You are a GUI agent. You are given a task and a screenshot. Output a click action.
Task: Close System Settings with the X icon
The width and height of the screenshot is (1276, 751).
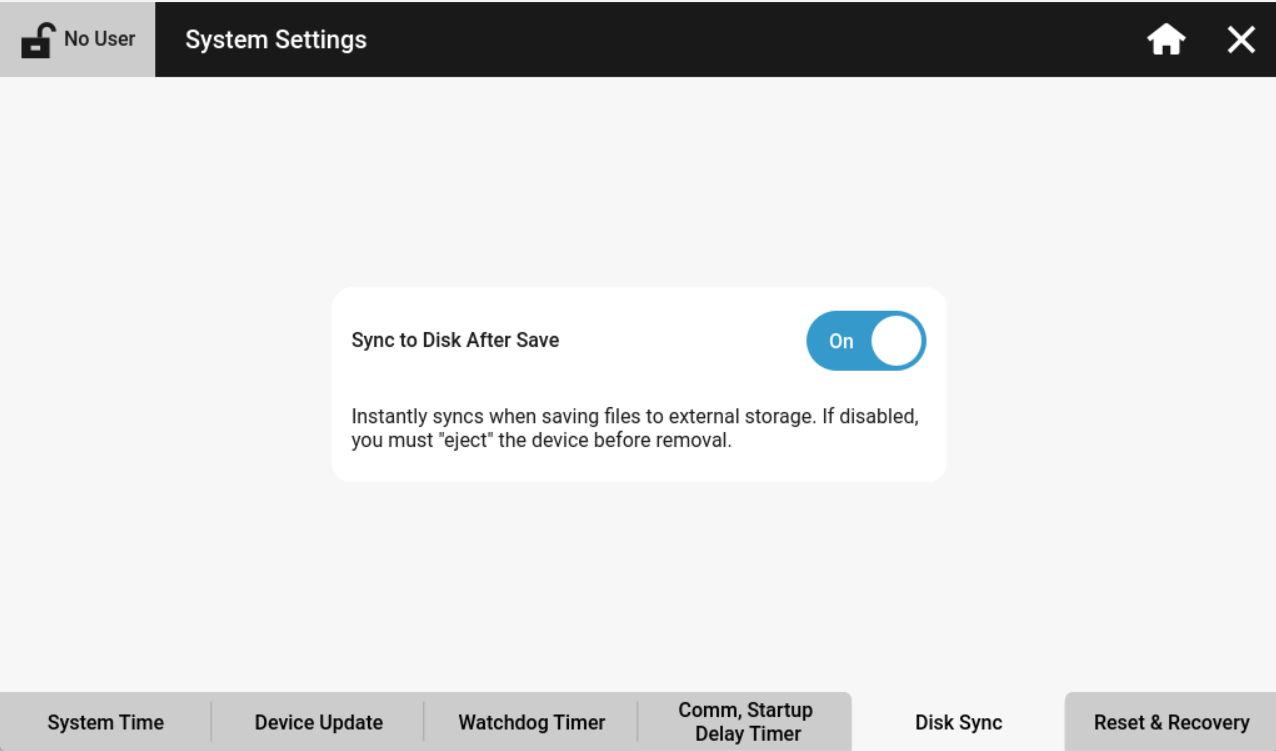1241,40
